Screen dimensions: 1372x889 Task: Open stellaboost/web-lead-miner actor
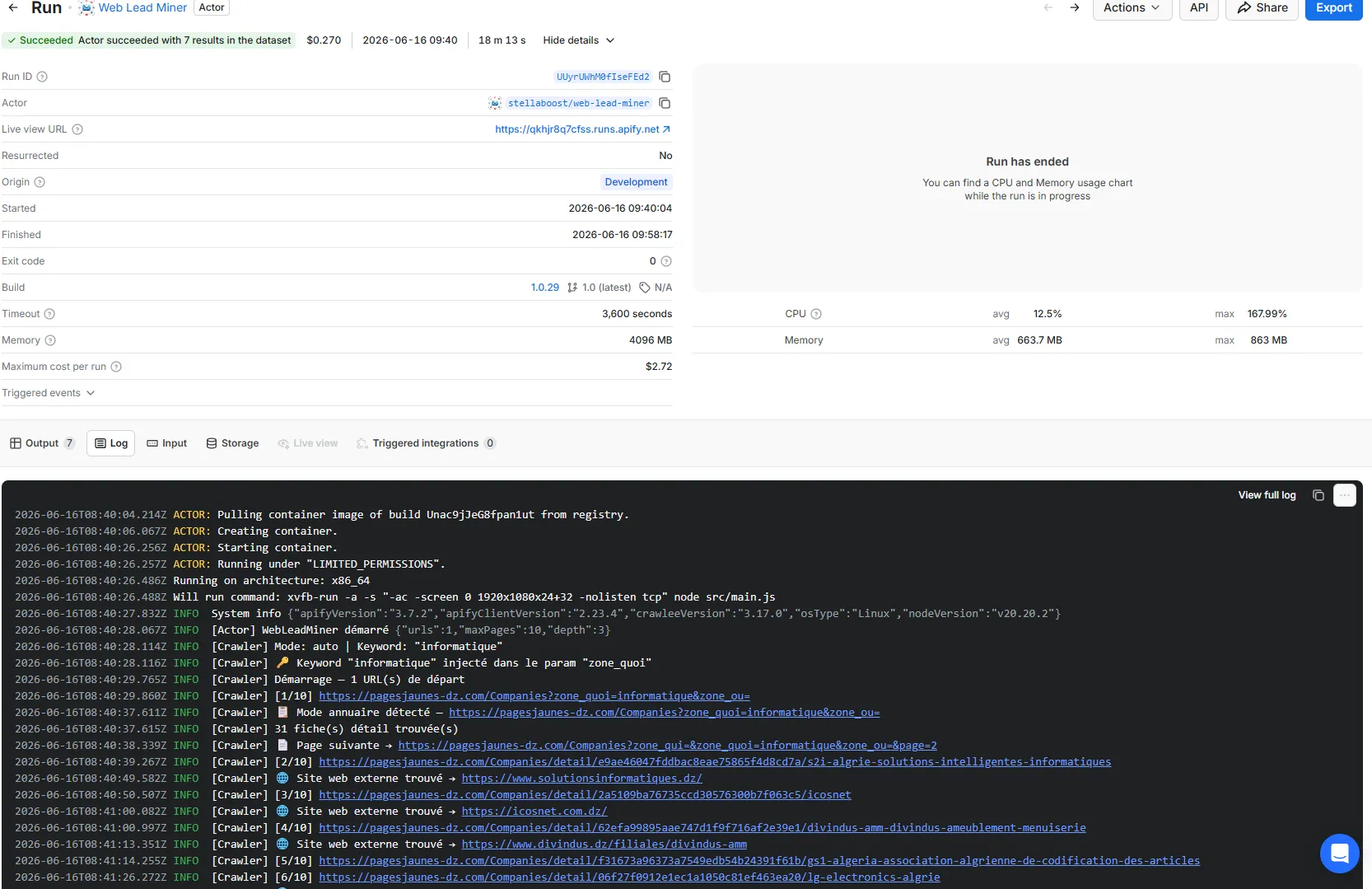click(578, 103)
